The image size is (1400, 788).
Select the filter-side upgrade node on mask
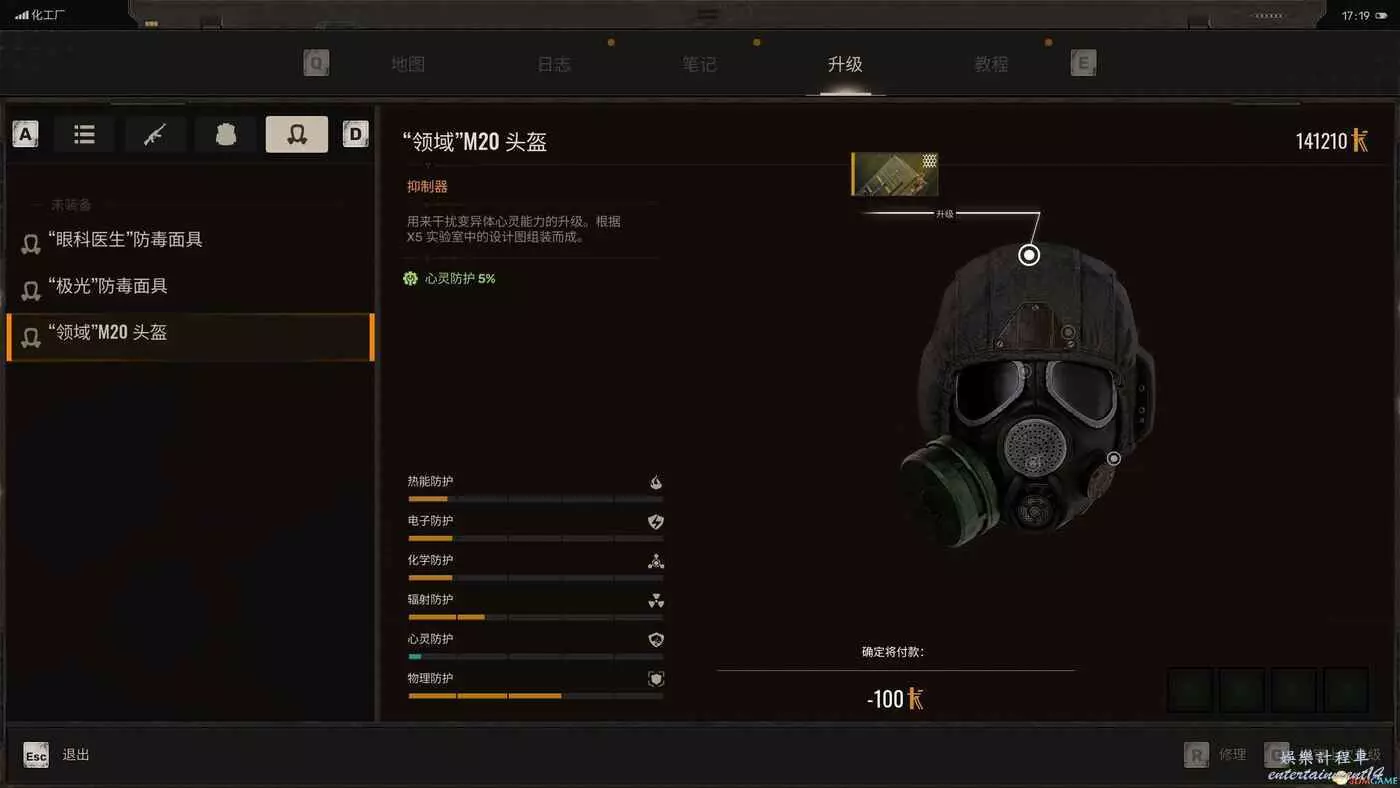point(1114,459)
